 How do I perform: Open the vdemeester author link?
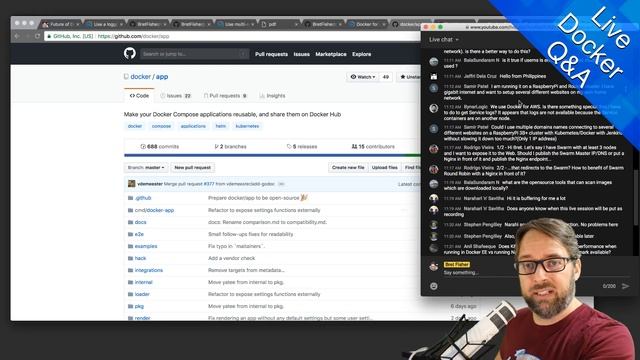pos(150,184)
